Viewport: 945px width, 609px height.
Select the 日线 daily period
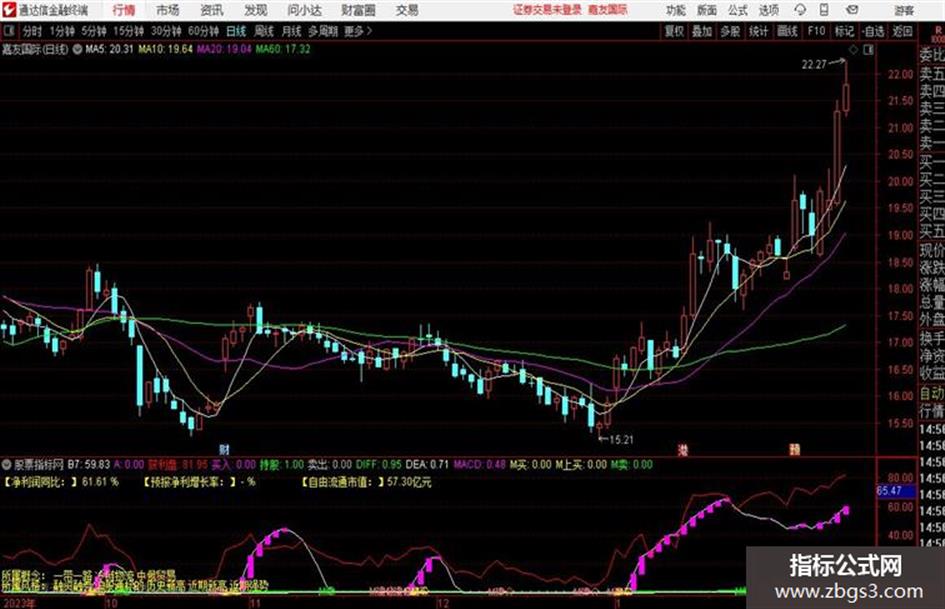pyautogui.click(x=236, y=31)
